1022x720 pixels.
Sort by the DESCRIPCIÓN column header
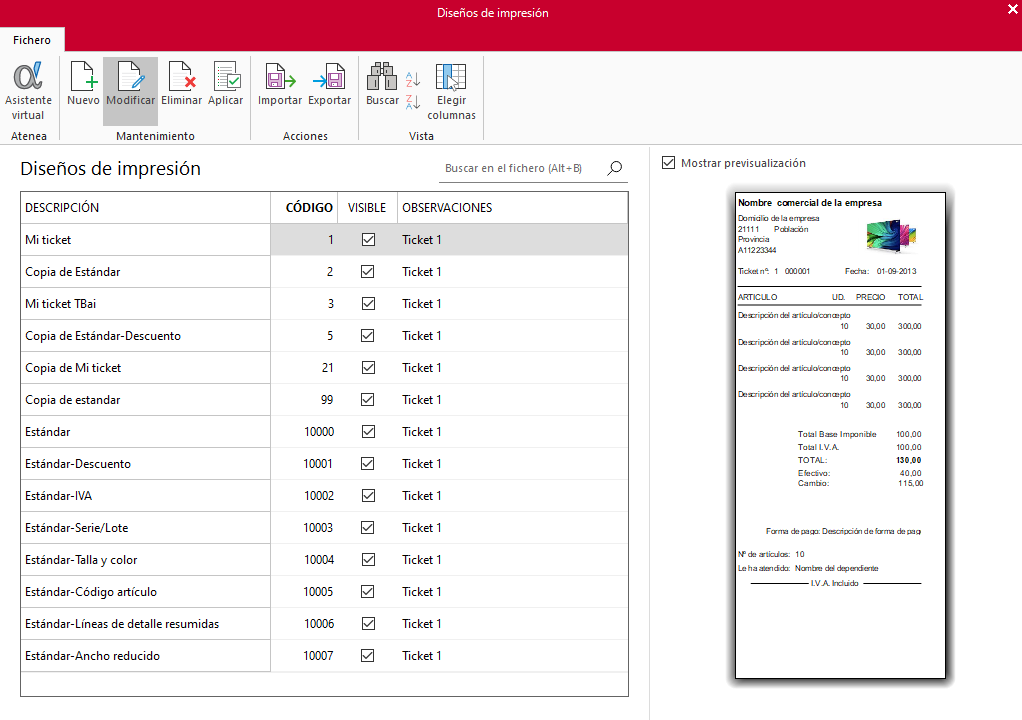145,208
